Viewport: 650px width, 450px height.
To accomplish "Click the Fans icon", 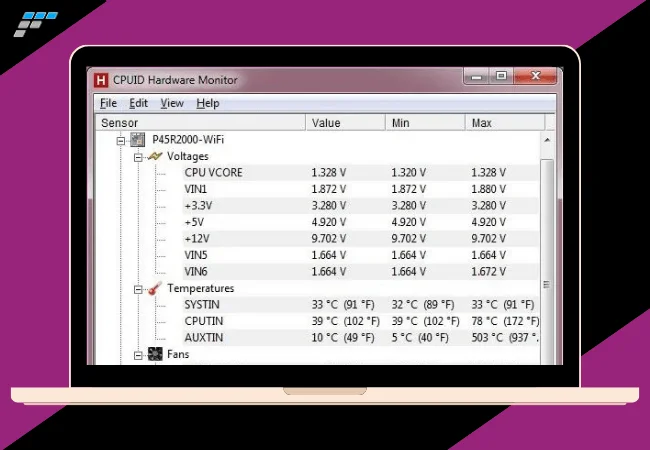I will (155, 354).
